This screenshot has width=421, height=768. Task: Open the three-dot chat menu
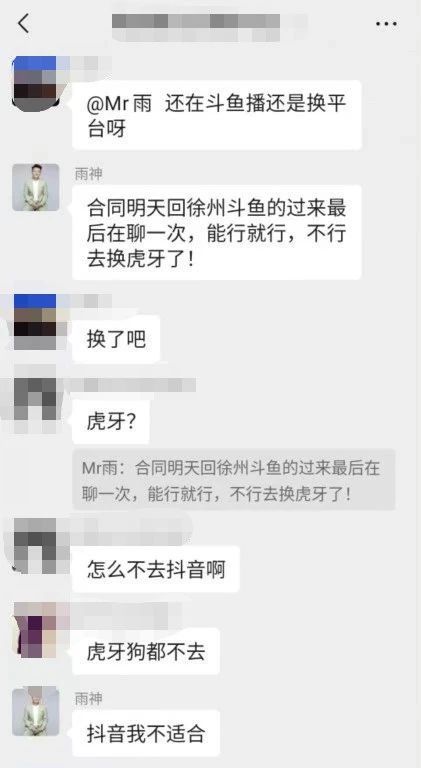[x=386, y=24]
